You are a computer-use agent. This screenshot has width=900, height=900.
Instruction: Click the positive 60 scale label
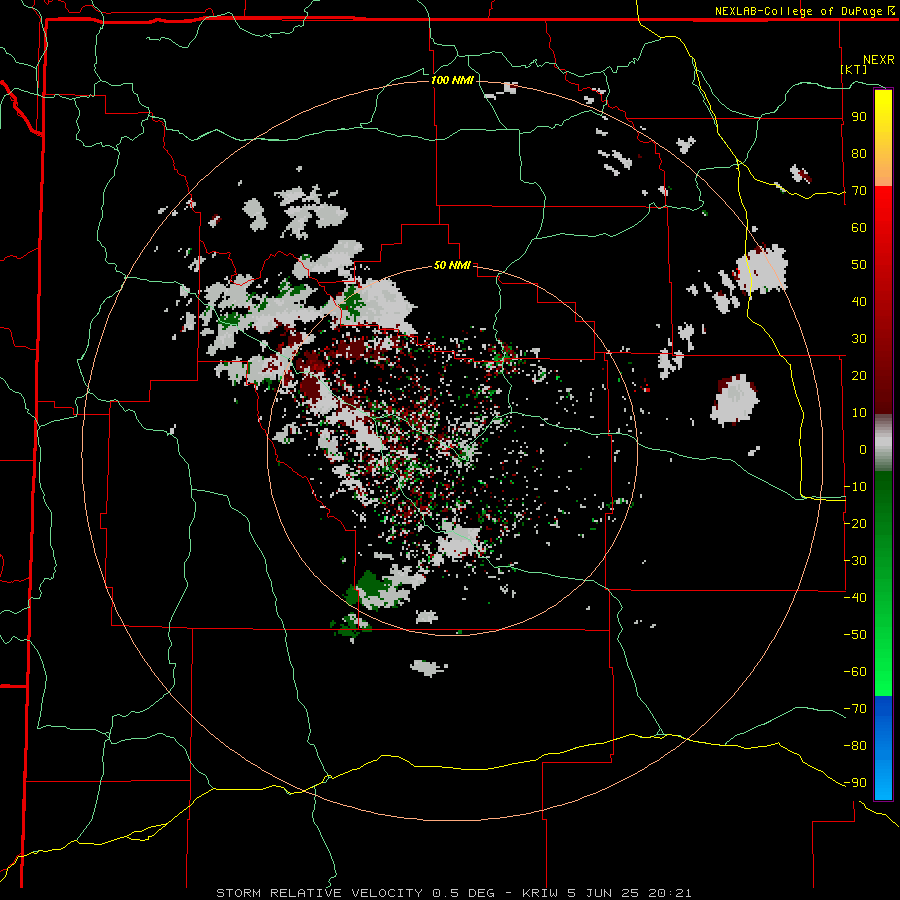[x=859, y=228]
